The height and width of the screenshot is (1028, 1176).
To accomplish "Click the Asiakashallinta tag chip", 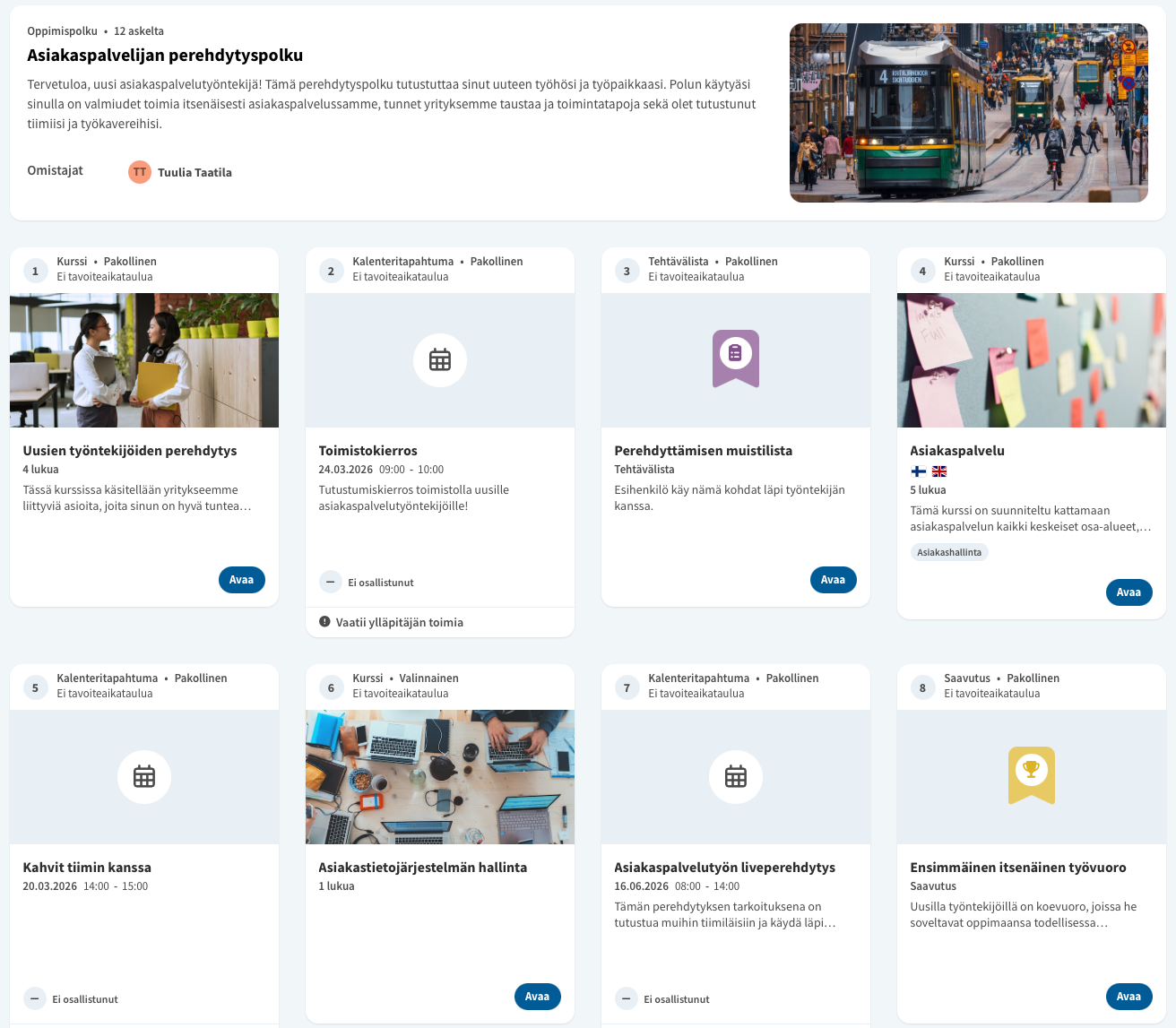I will [949, 553].
